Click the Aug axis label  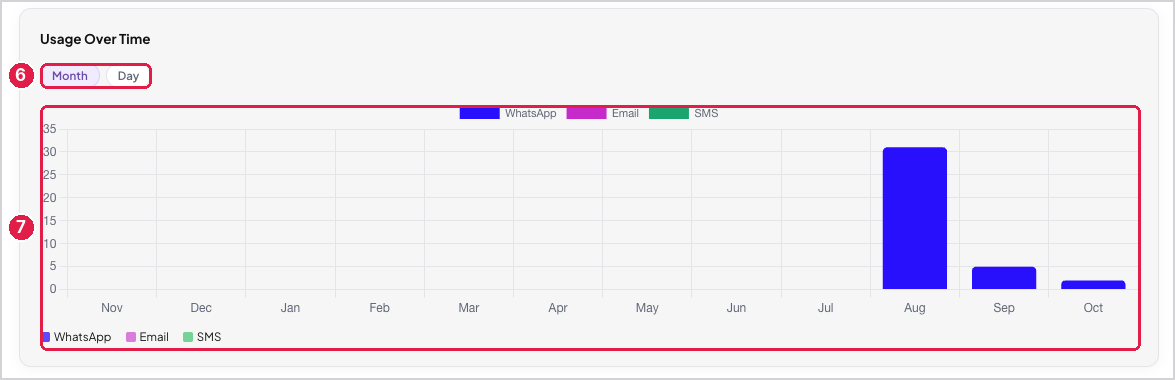click(915, 308)
